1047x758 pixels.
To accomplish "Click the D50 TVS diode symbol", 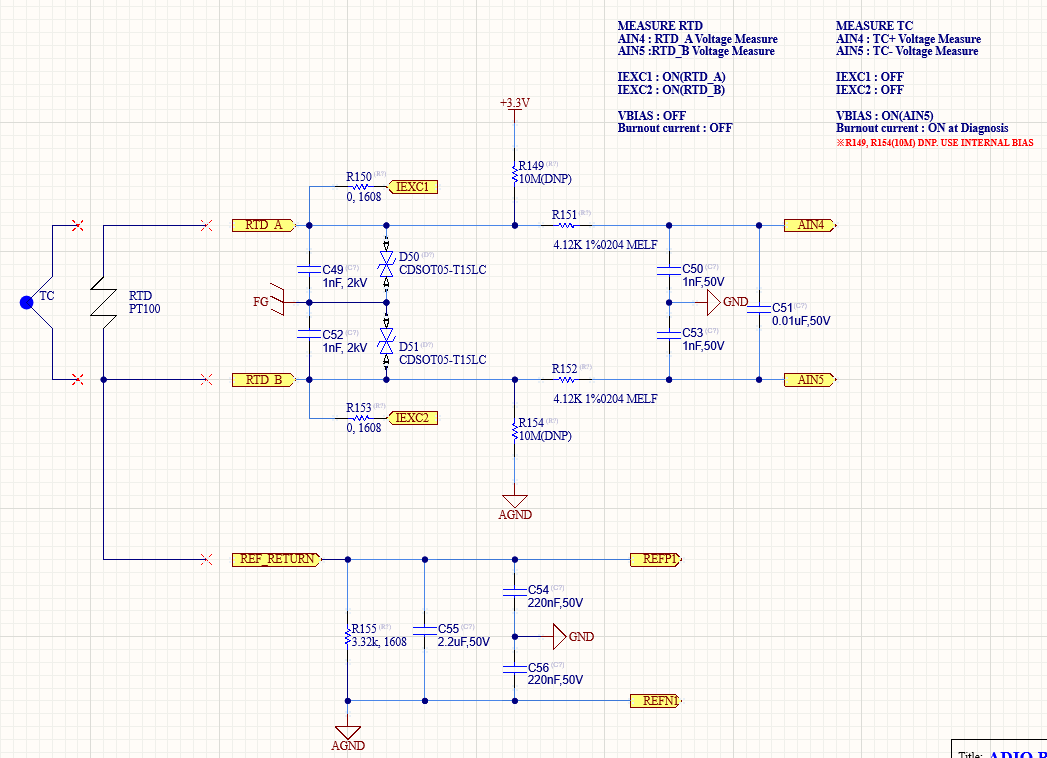I will (x=386, y=264).
